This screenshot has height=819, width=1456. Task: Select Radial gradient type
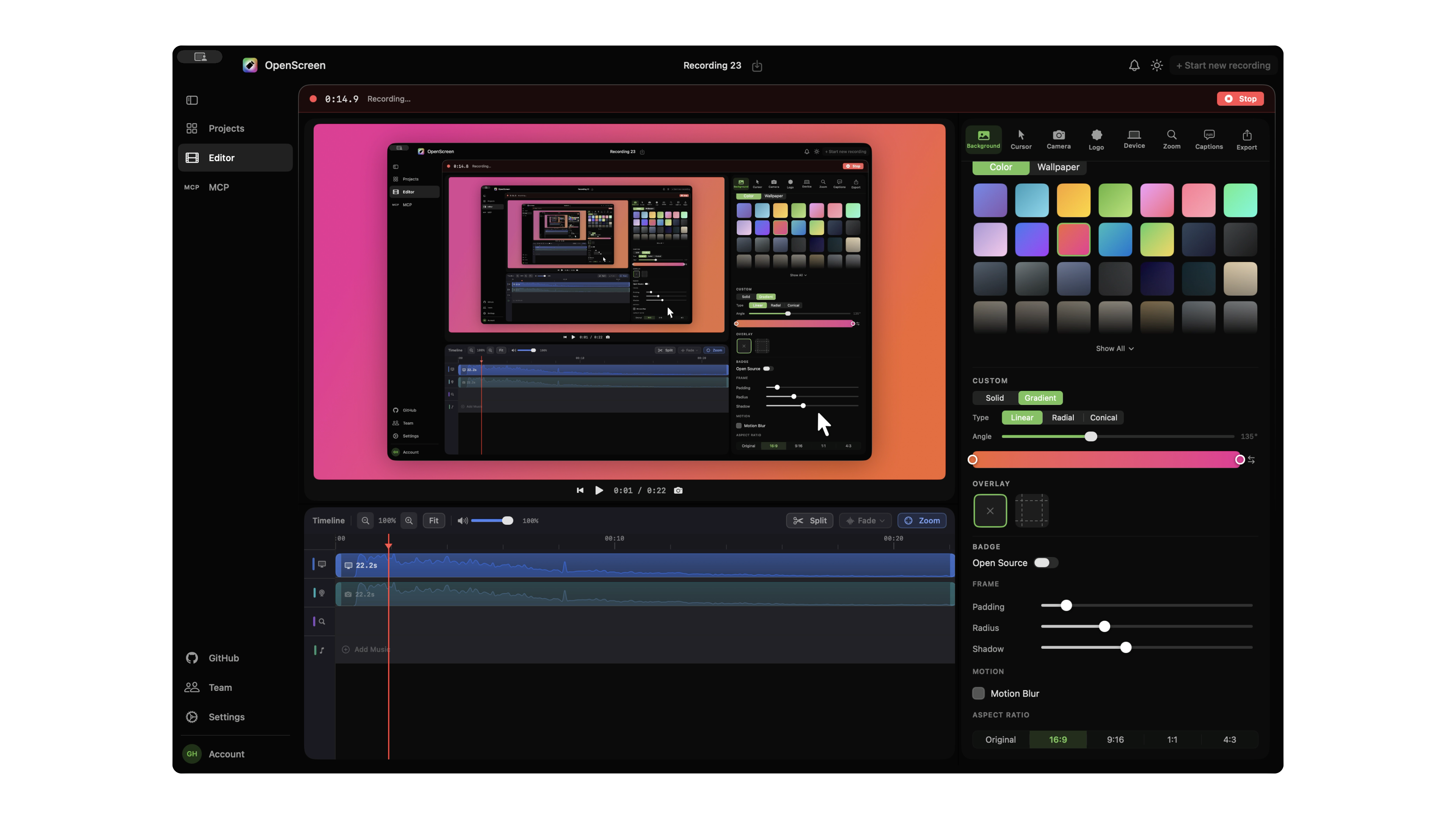(1062, 418)
